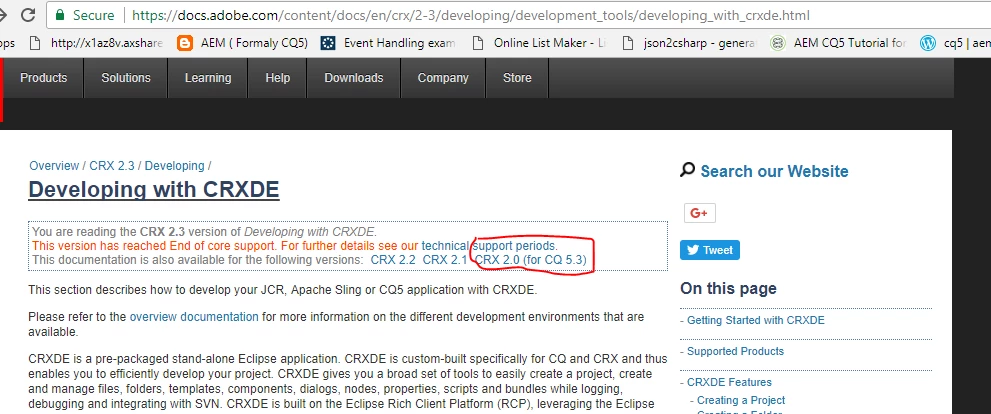Reload the page with the refresh icon

pos(27,14)
